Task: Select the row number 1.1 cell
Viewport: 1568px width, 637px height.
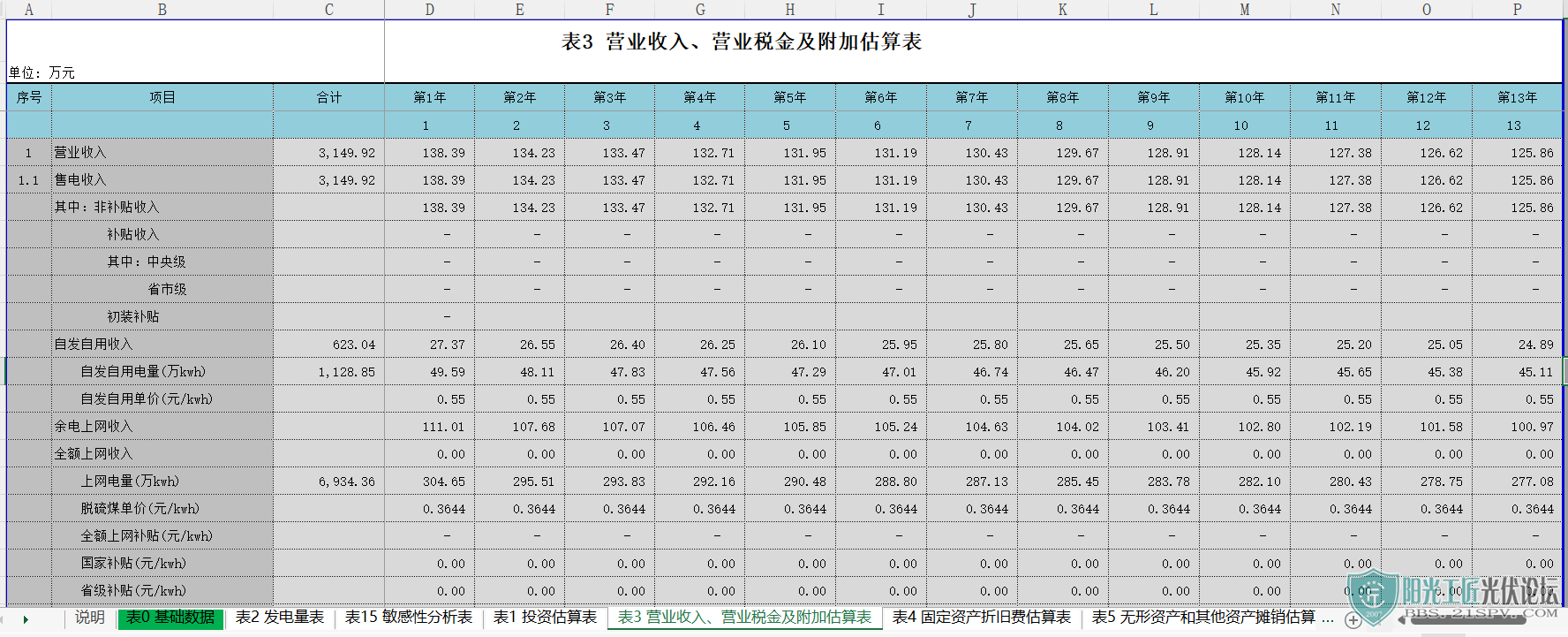Action: click(x=29, y=180)
